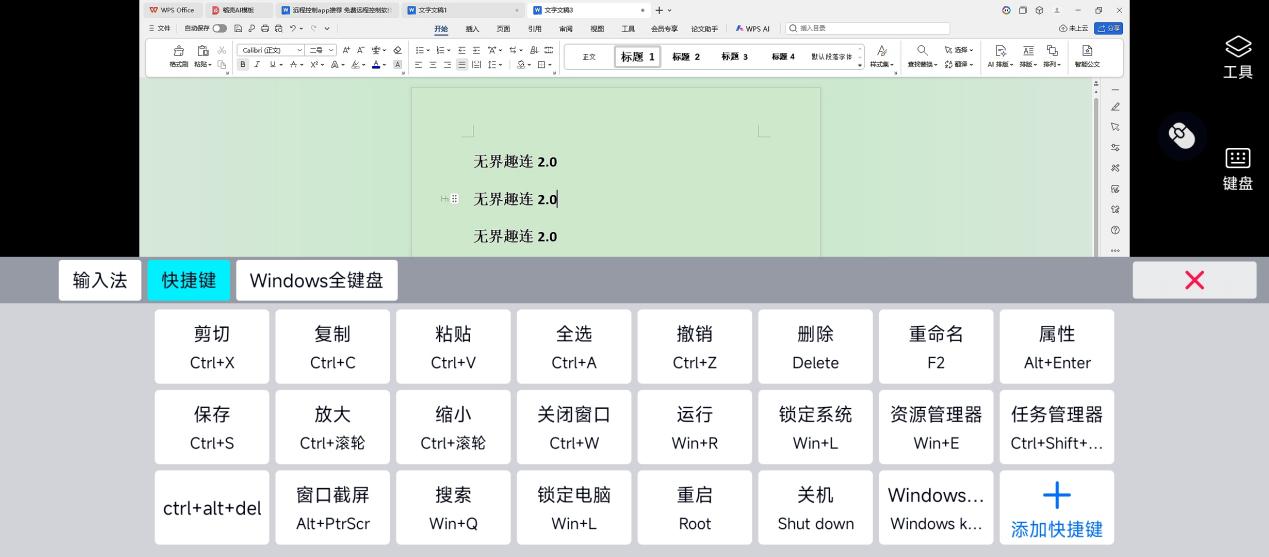The width and height of the screenshot is (1269, 557).
Task: Select the Windows full keyboard tab
Action: click(317, 280)
